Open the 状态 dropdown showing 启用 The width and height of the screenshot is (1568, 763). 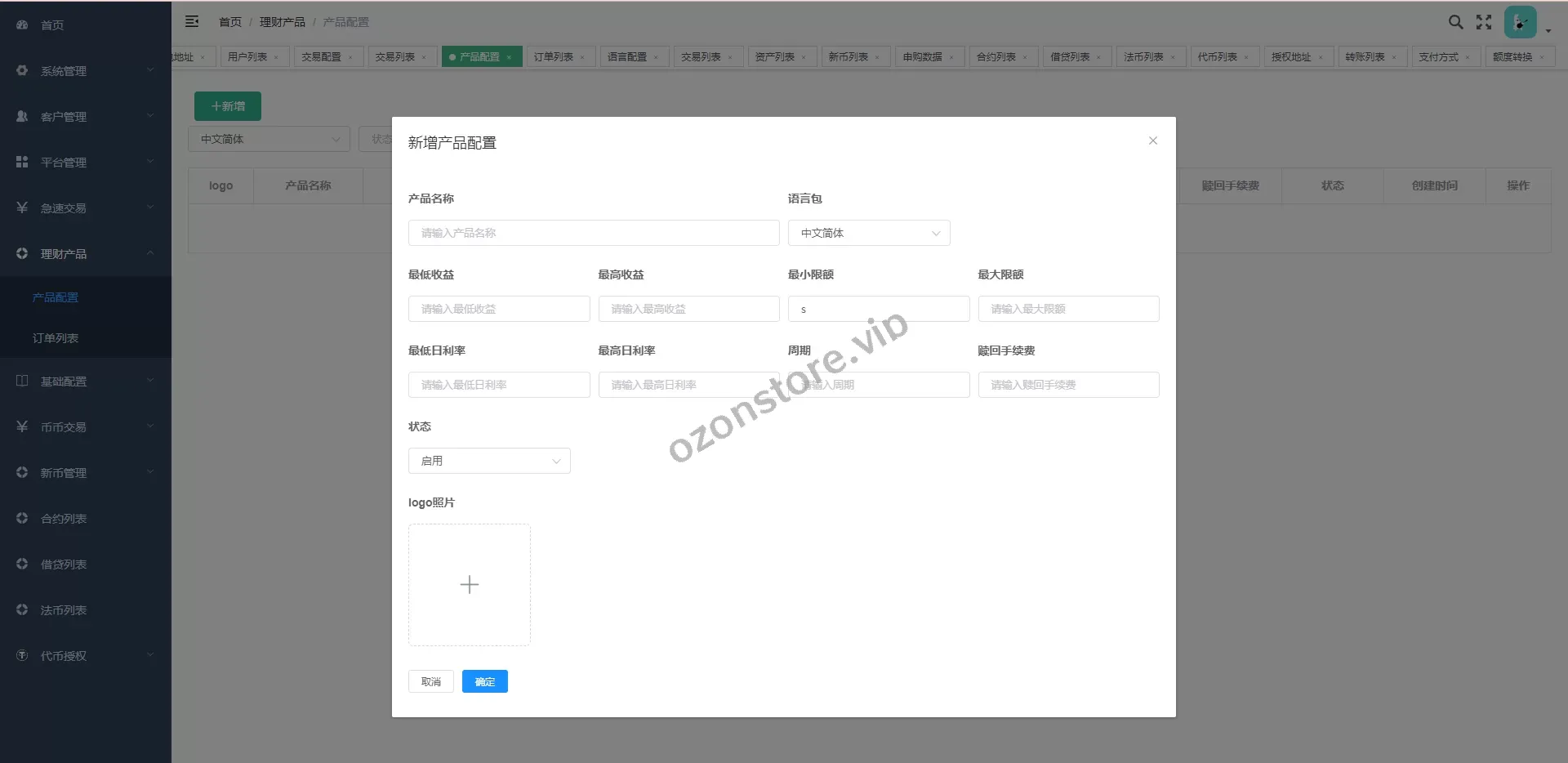pyautogui.click(x=488, y=461)
